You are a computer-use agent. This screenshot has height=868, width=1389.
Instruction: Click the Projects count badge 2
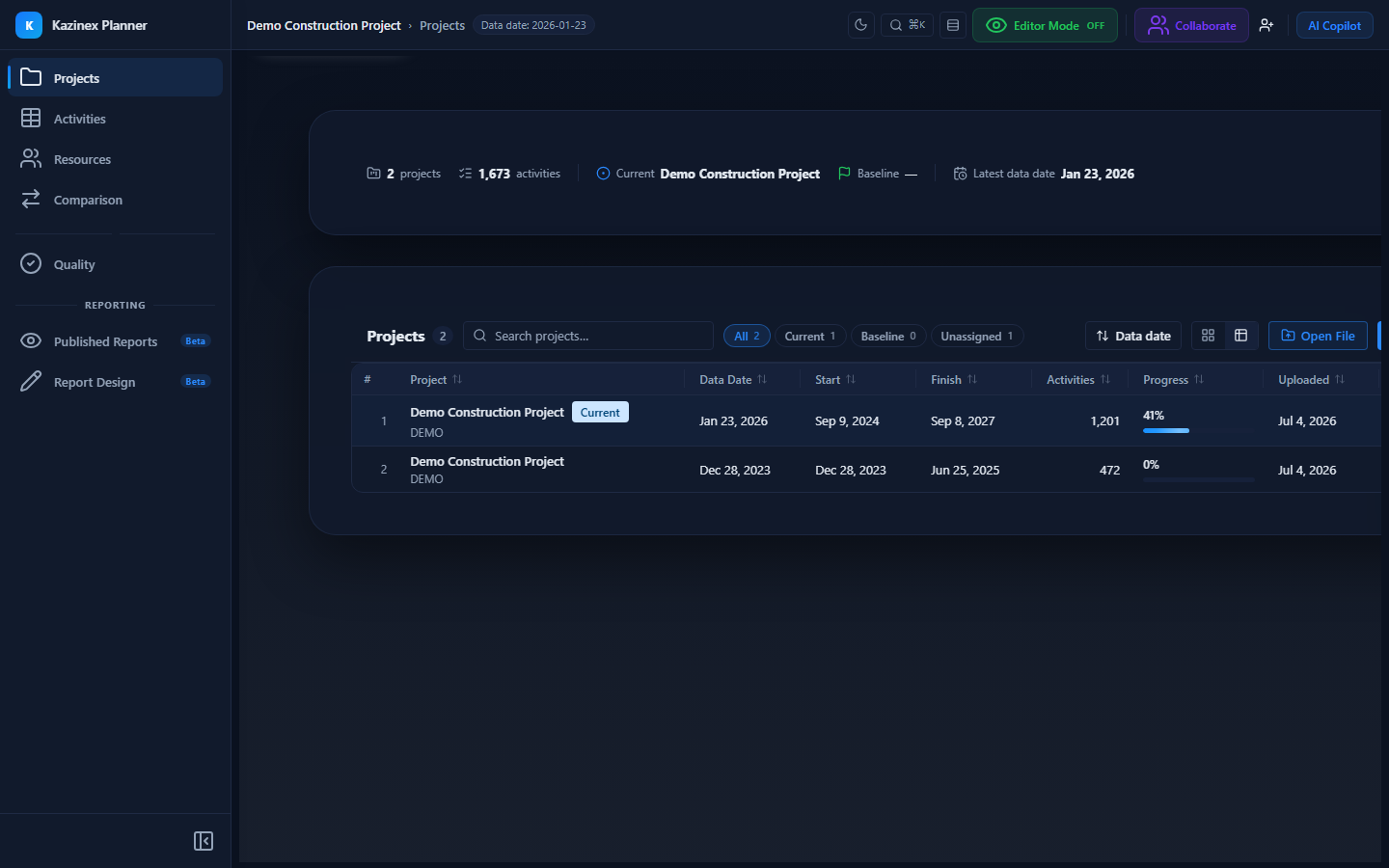[443, 336]
